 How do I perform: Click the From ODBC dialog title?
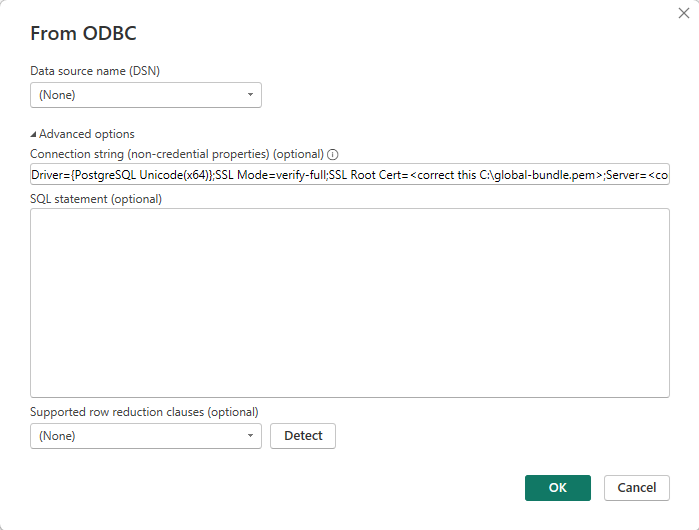pyautogui.click(x=83, y=33)
